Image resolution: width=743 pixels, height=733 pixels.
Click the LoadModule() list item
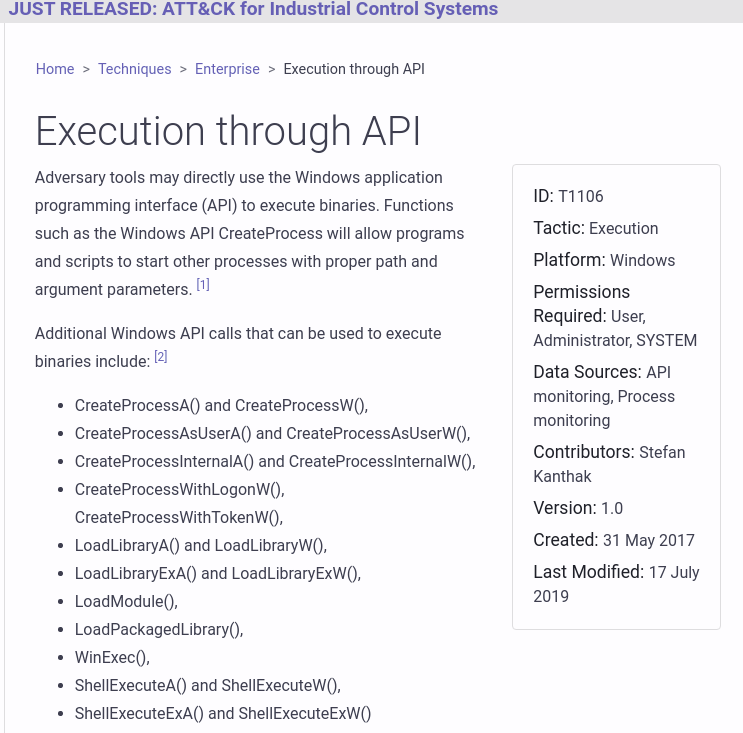(x=126, y=602)
